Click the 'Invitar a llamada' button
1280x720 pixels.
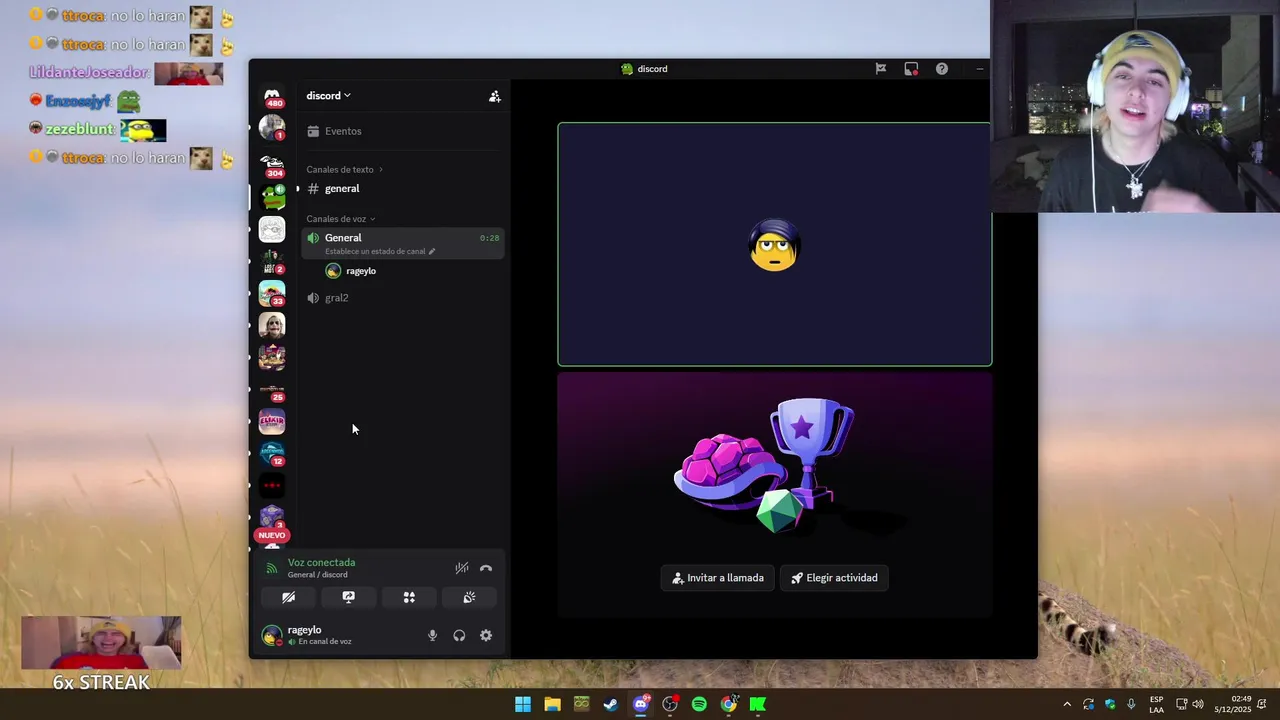pyautogui.click(x=718, y=578)
